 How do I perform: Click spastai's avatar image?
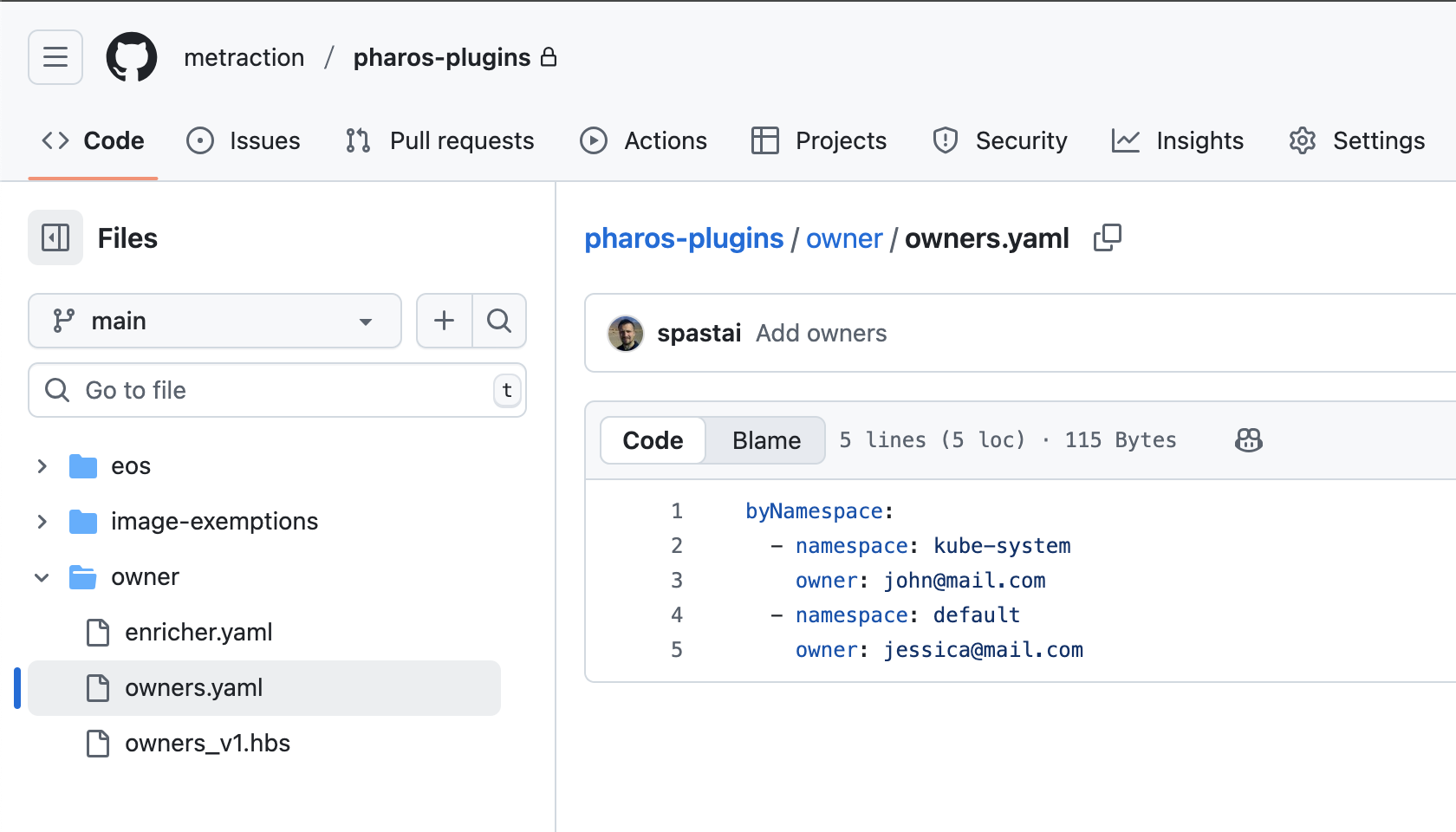pos(625,334)
